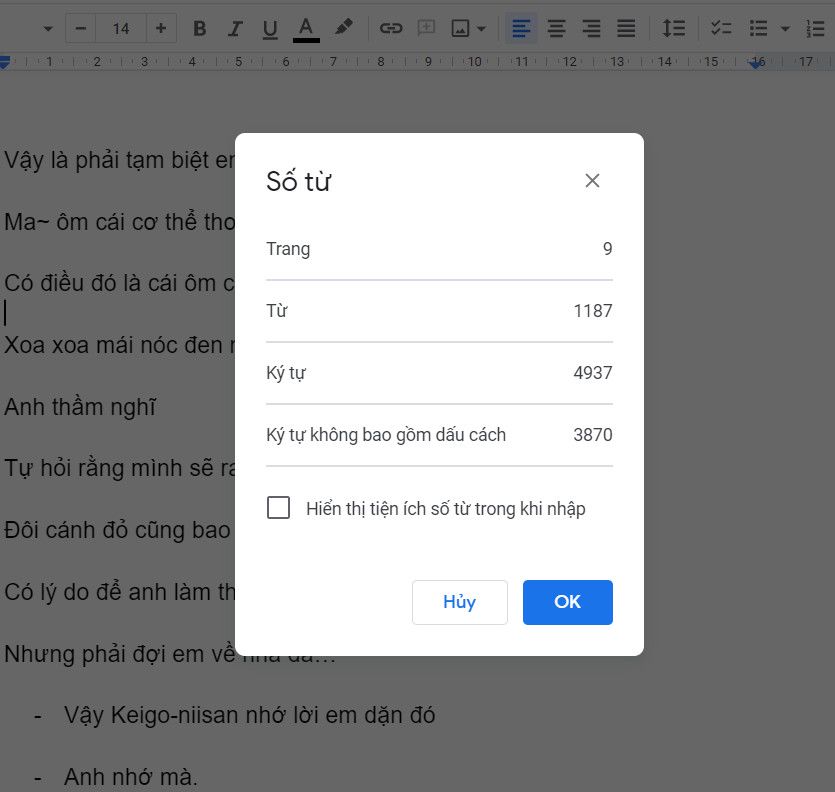Image resolution: width=835 pixels, height=792 pixels.
Task: Open the highlight color marker tool
Action: (343, 27)
